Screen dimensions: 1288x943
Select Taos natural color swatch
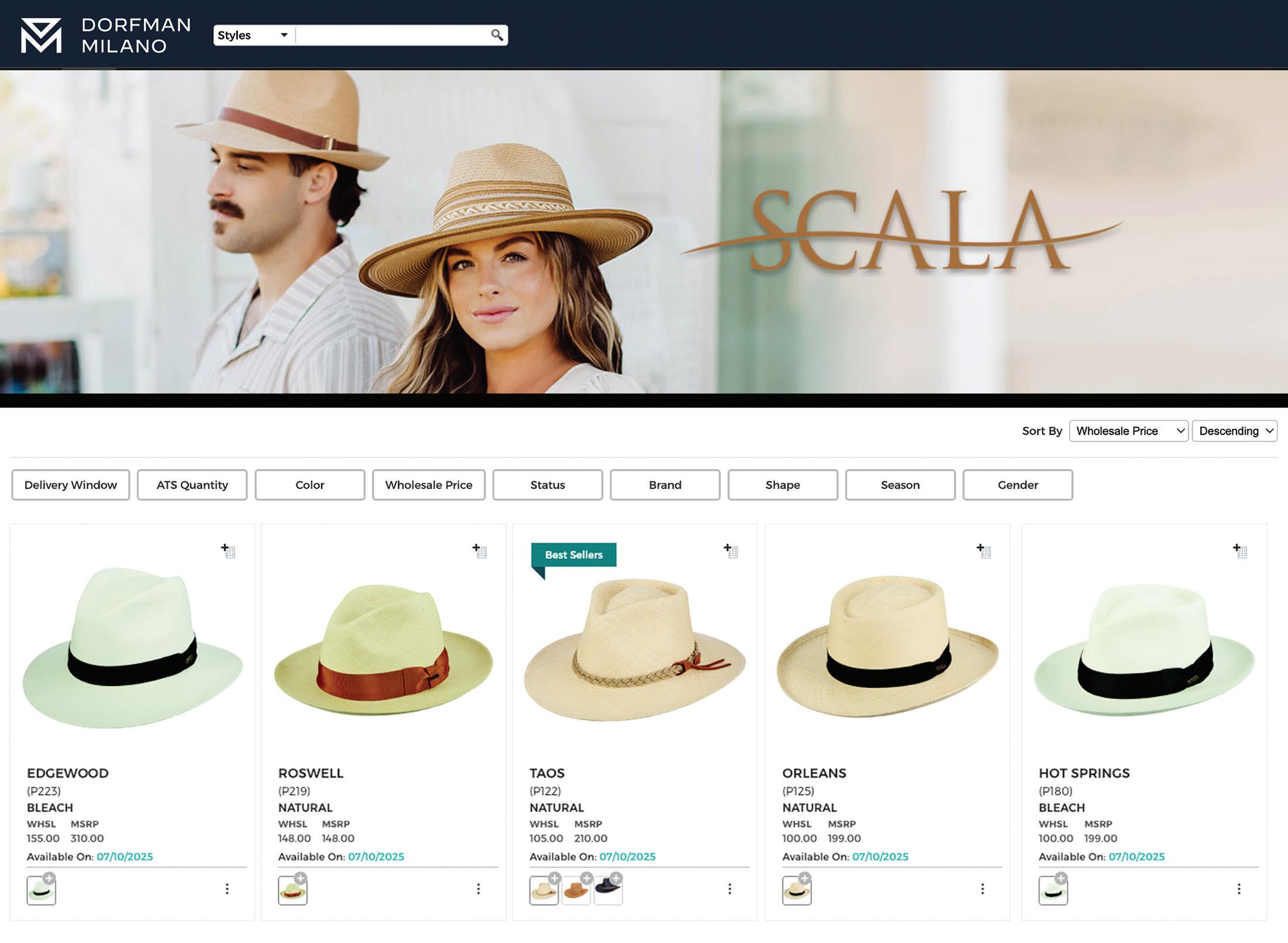tap(544, 891)
